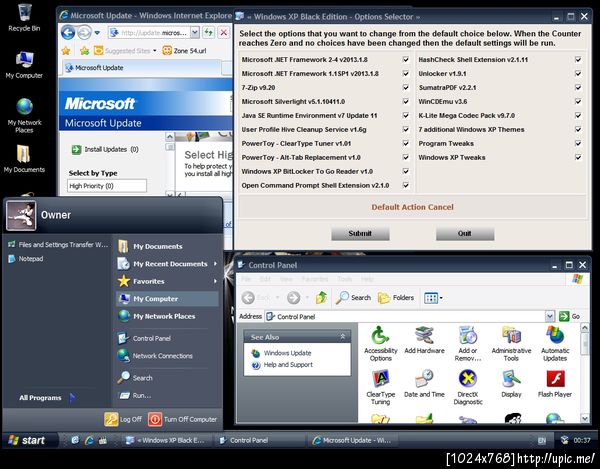This screenshot has width=600, height=469.
Task: Open My Computer desktop icon
Action: (x=24, y=64)
